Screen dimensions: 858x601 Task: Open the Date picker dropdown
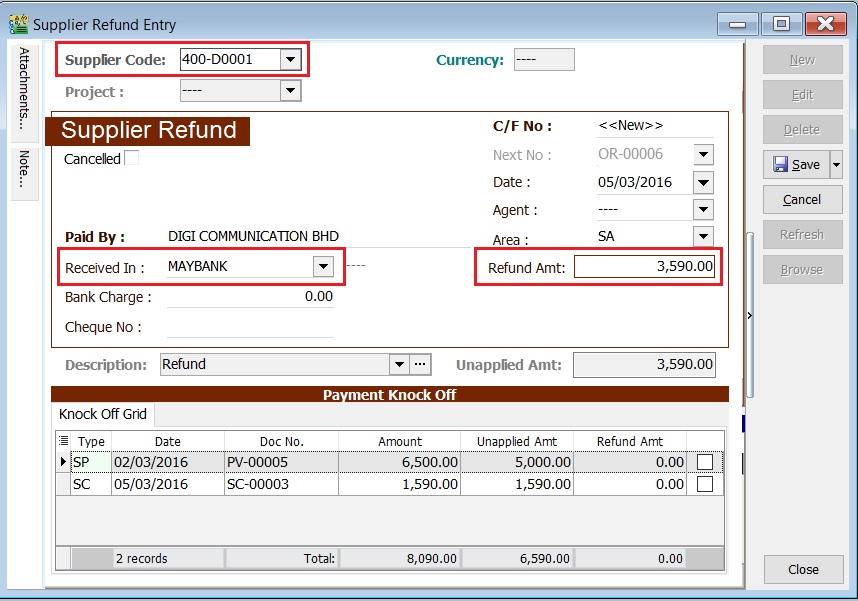(x=701, y=182)
